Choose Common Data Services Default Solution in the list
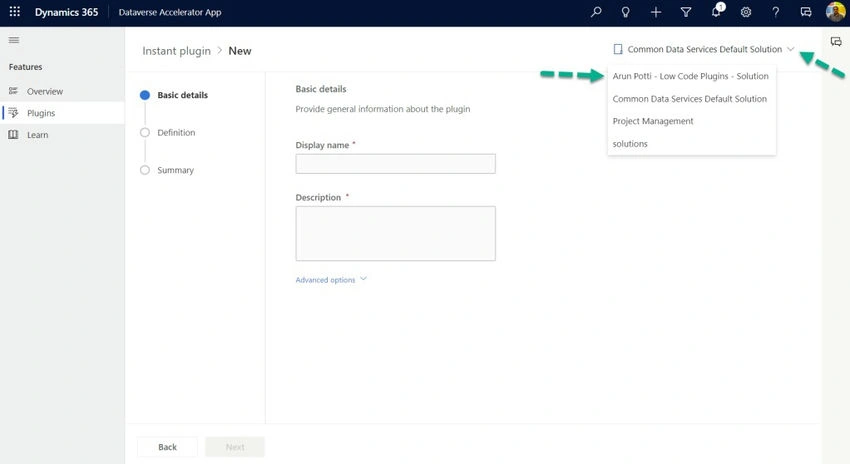850x464 pixels. coord(691,99)
